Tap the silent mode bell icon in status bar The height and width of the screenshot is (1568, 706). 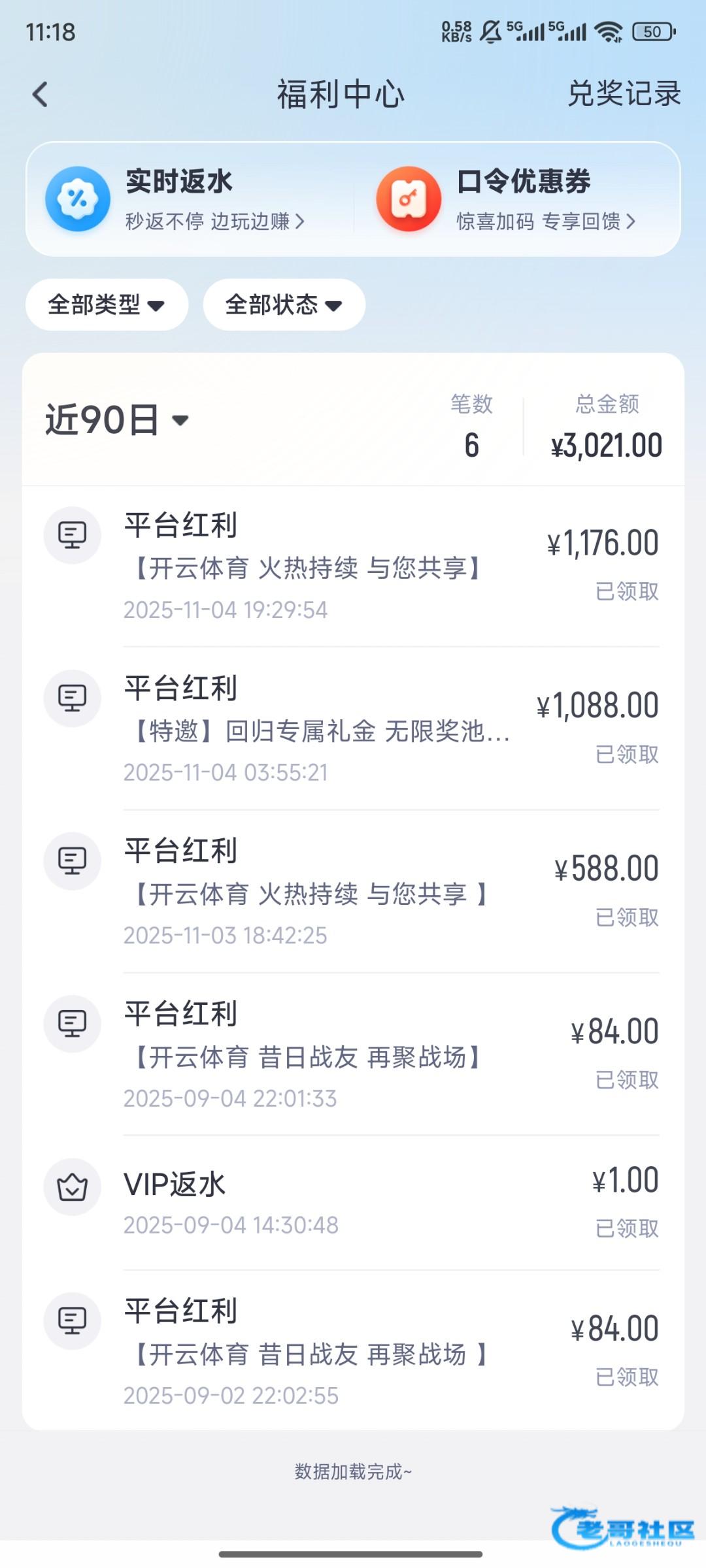coord(490,31)
